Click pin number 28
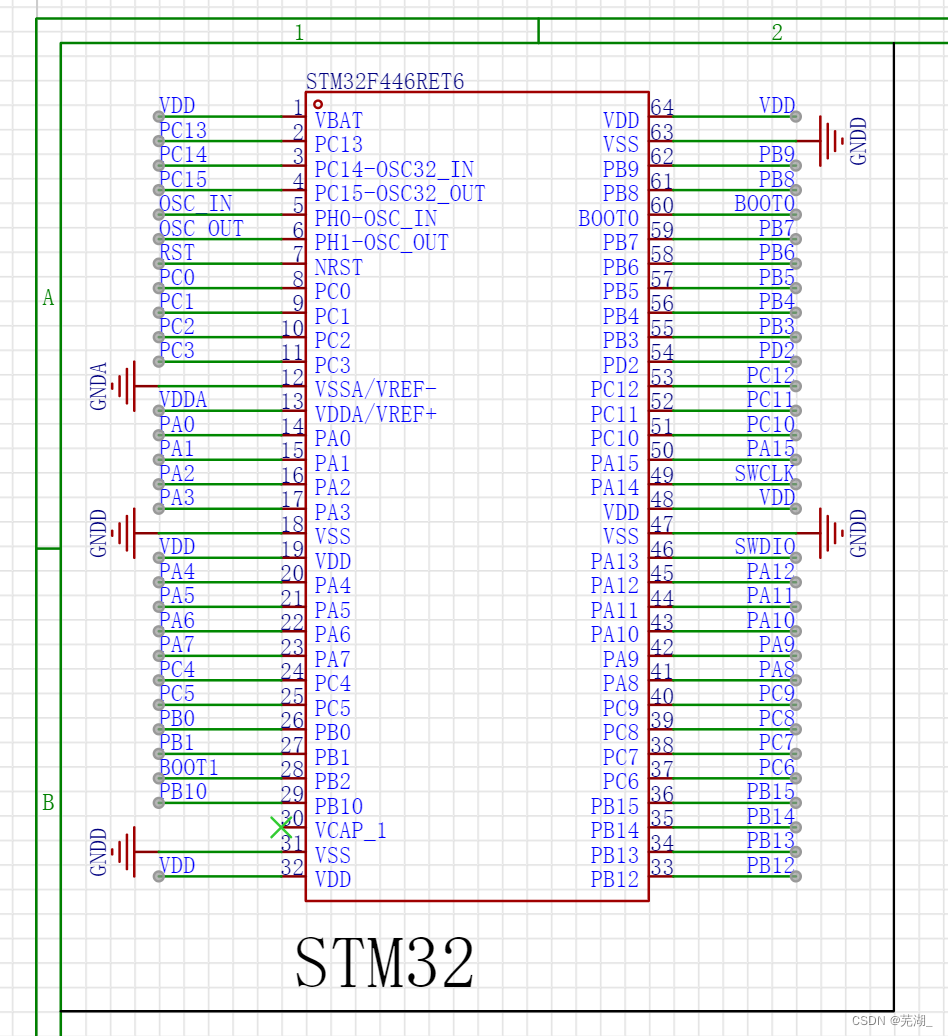The image size is (948, 1036). tap(293, 768)
